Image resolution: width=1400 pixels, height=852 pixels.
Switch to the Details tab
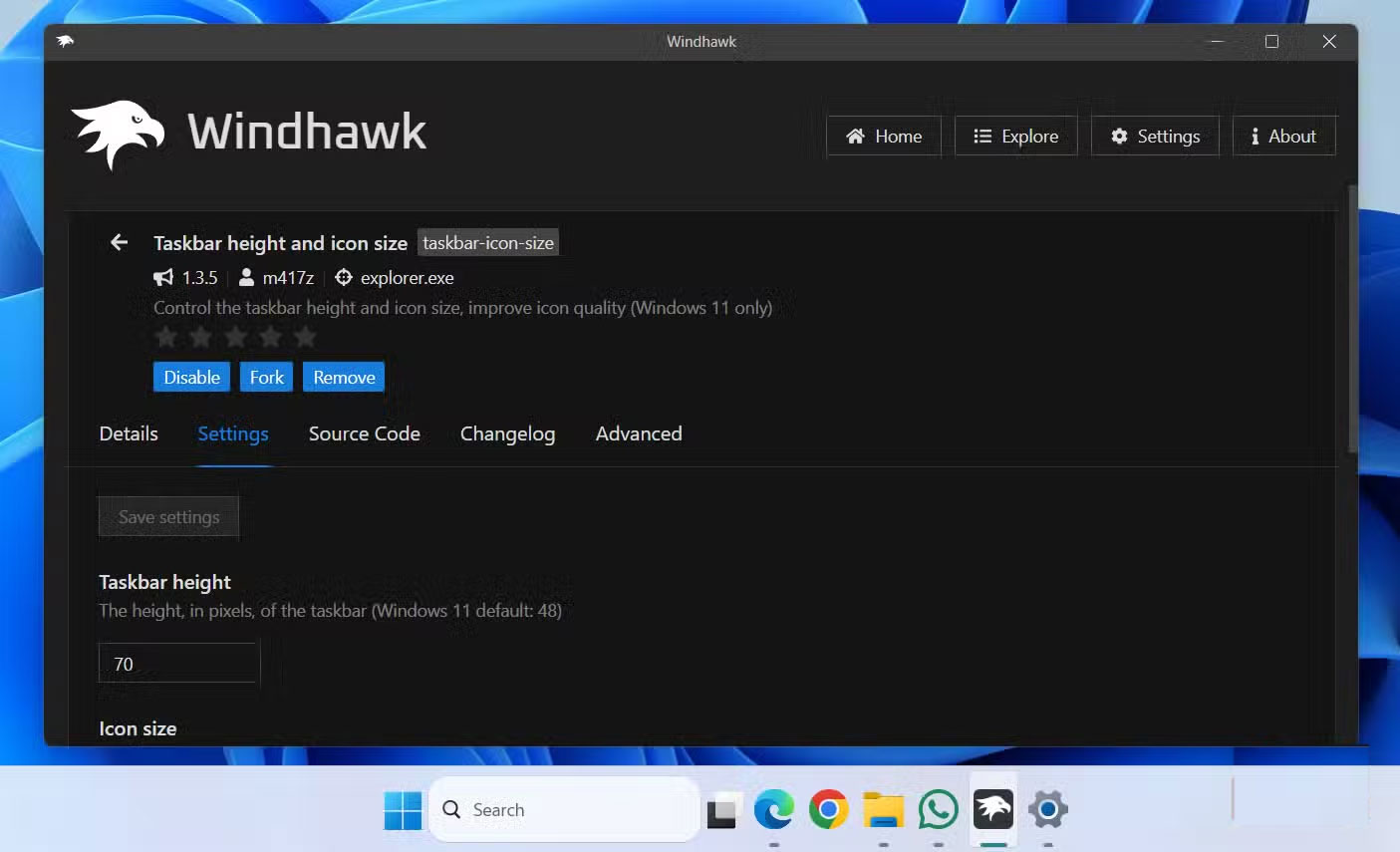pyautogui.click(x=128, y=433)
